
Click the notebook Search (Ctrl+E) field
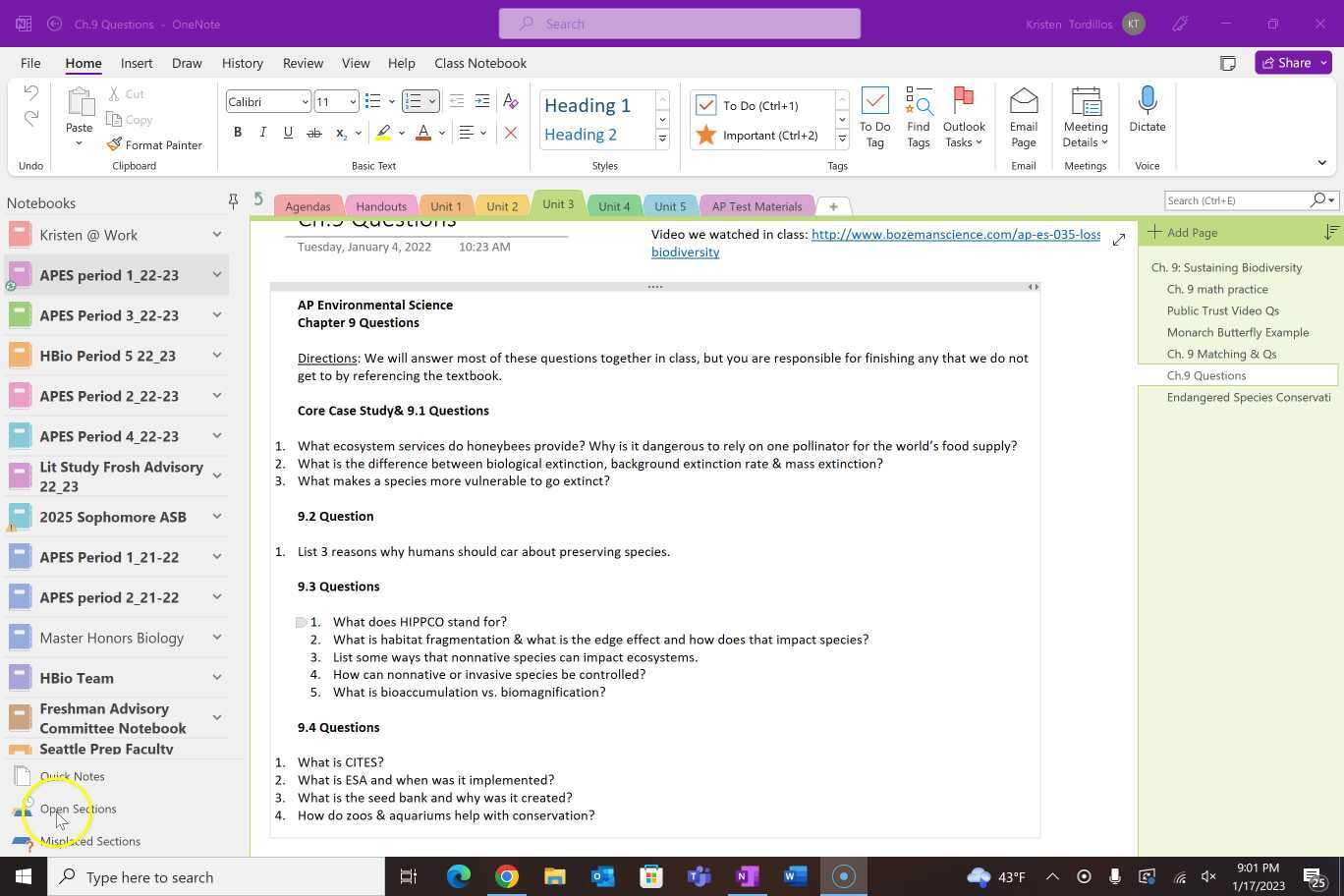pos(1236,200)
